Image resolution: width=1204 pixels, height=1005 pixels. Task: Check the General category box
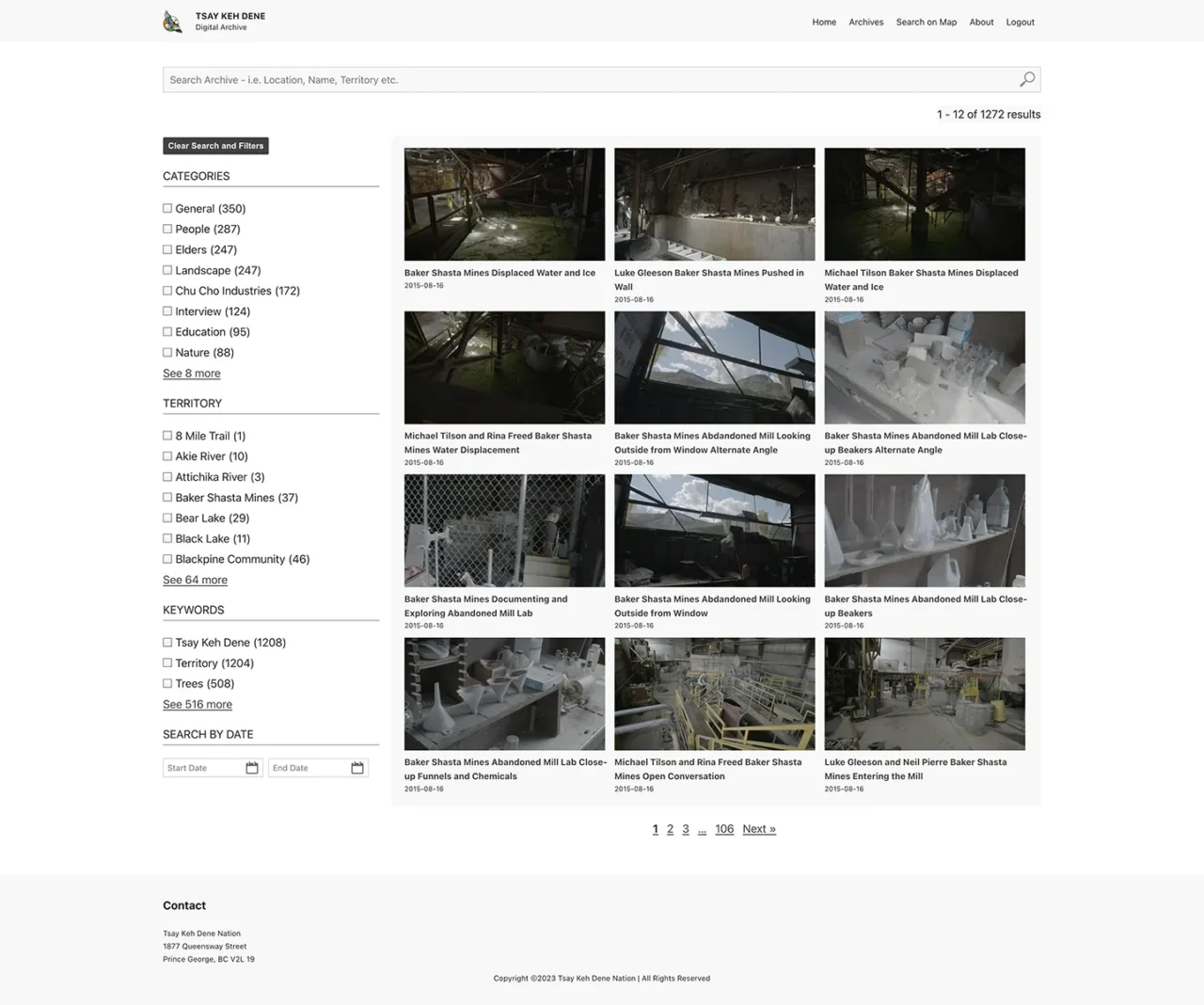point(167,209)
